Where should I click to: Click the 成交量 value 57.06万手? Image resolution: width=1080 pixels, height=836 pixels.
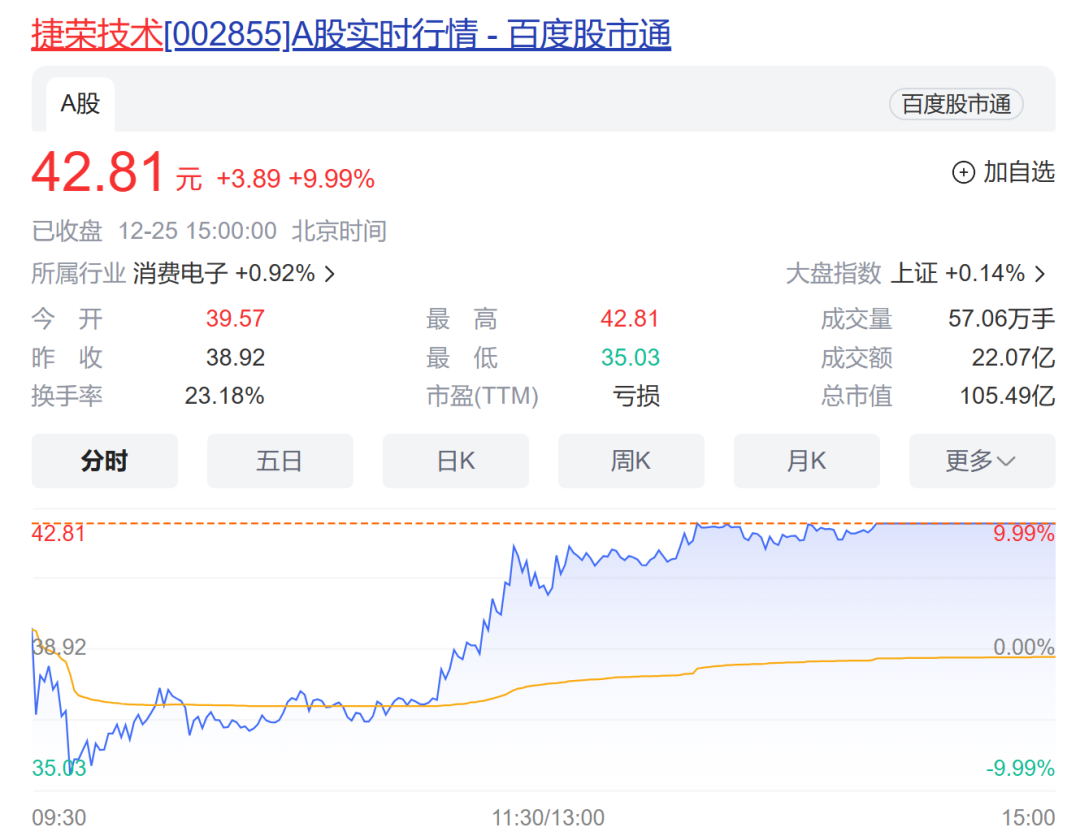(x=1001, y=319)
